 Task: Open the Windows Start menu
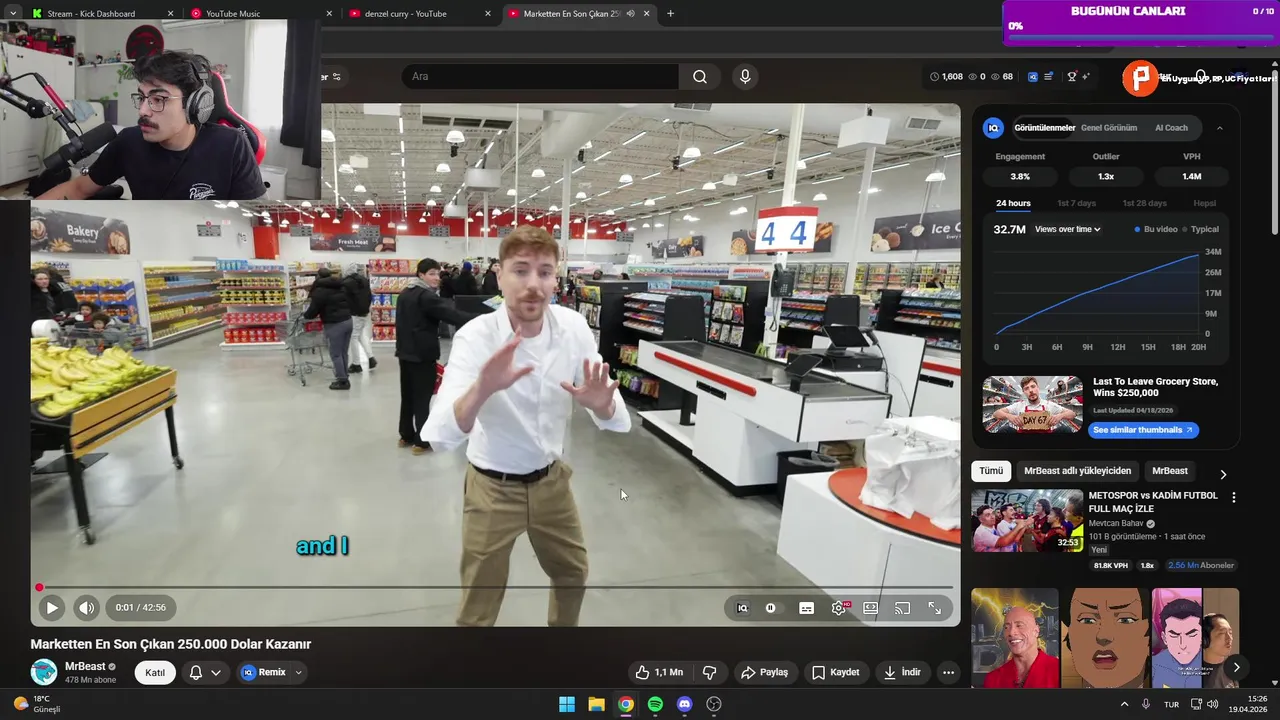coord(567,704)
